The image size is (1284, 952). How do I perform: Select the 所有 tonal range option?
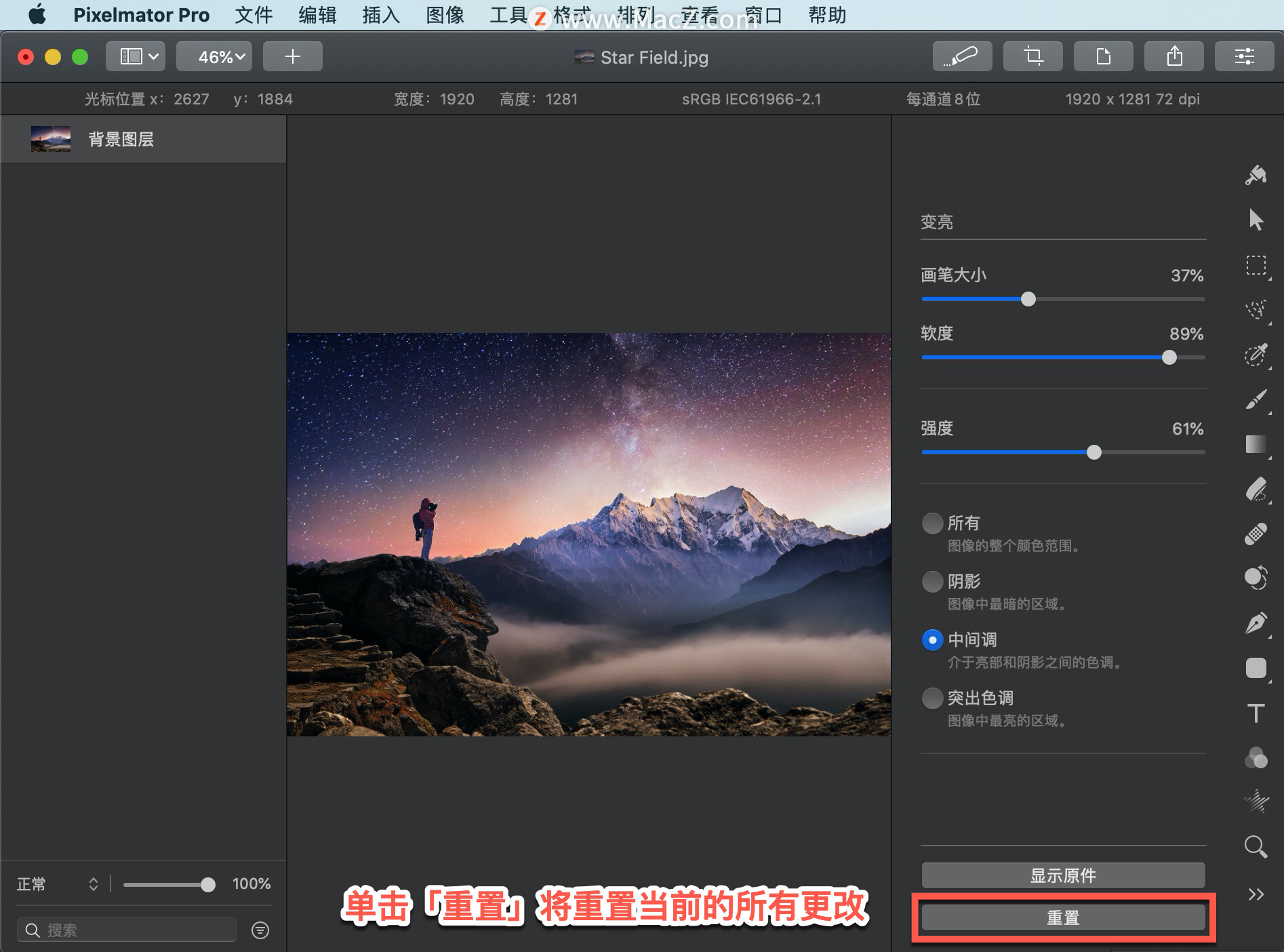tap(933, 523)
